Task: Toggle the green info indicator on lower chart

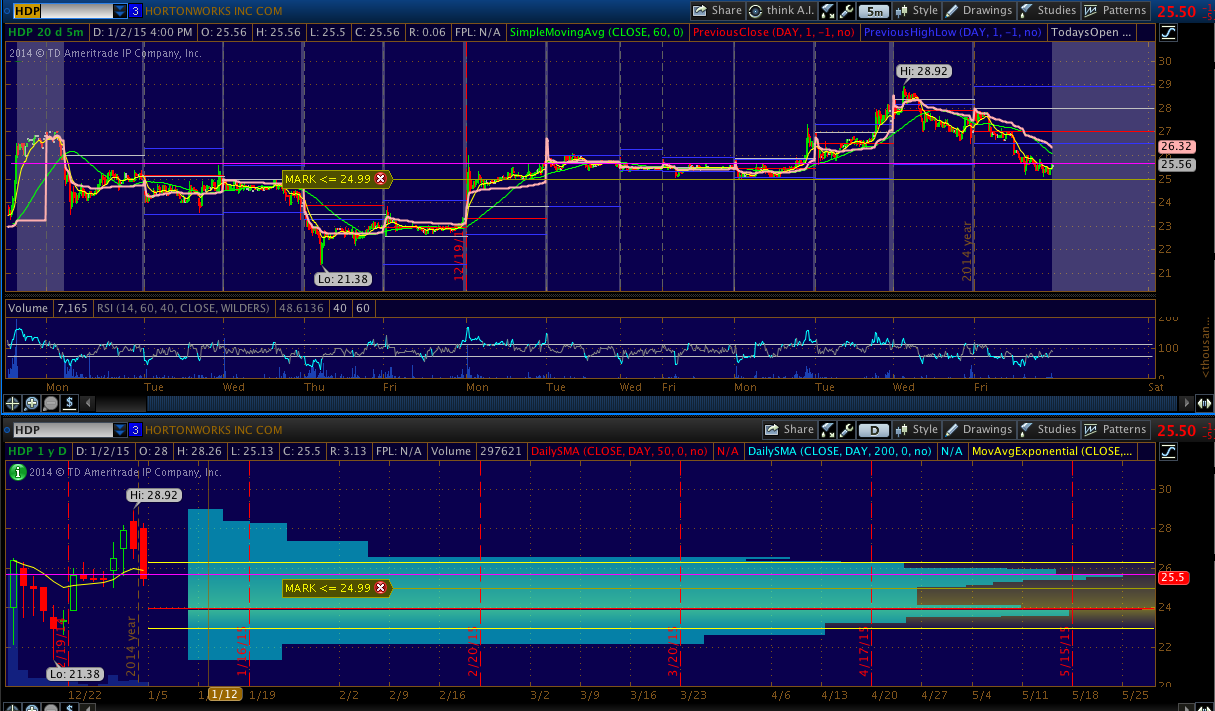Action: click(x=18, y=471)
